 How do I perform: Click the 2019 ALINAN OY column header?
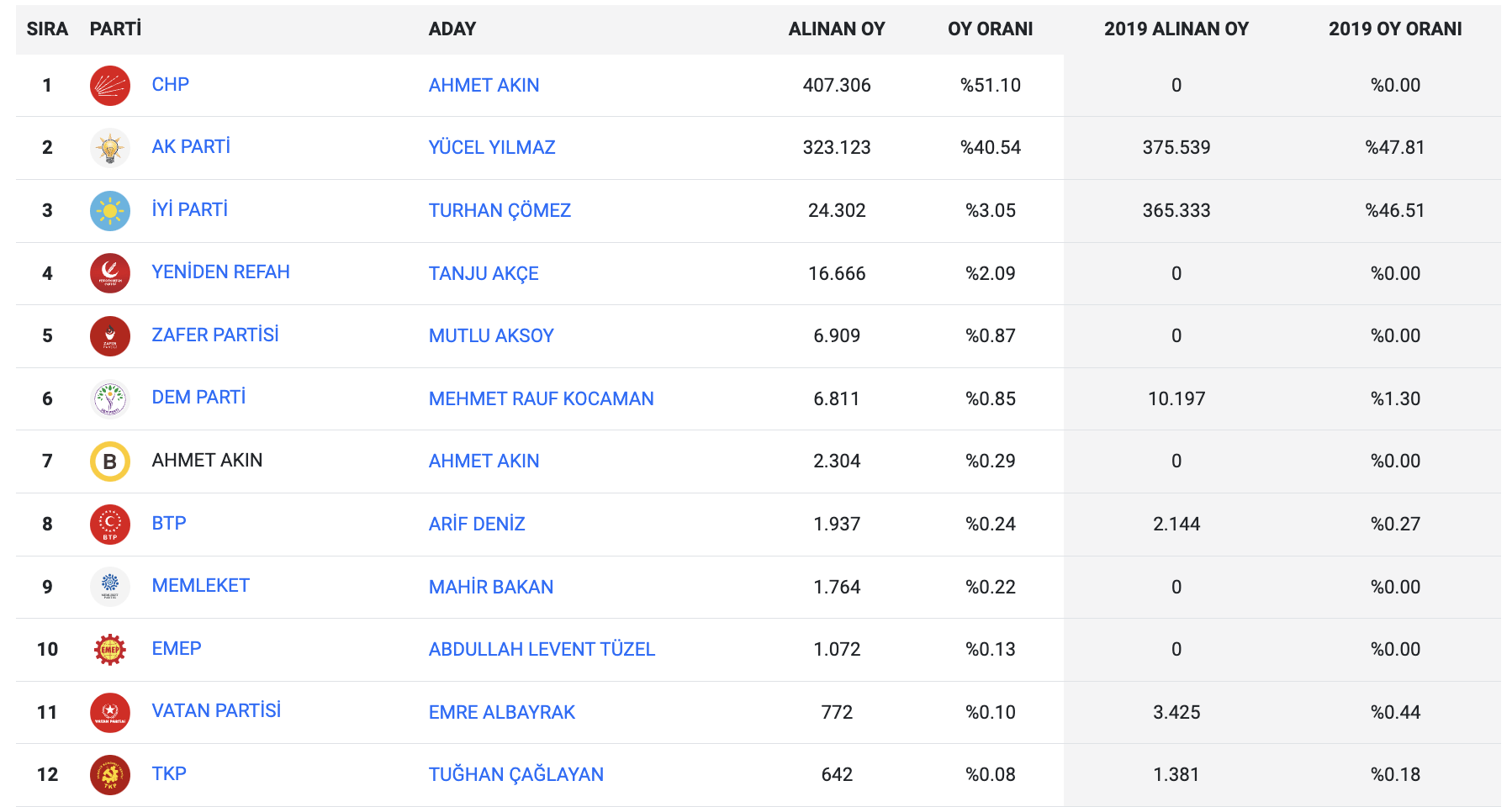pyautogui.click(x=1176, y=29)
